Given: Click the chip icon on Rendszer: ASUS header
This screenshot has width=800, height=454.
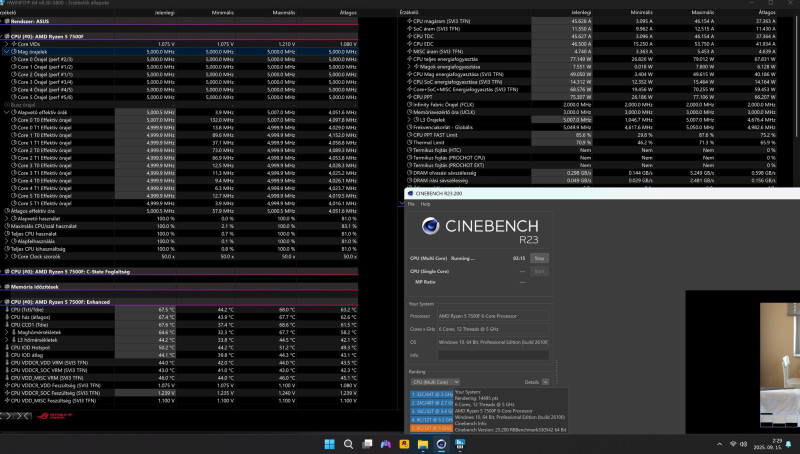Looking at the screenshot, I should pyautogui.click(x=7, y=21).
